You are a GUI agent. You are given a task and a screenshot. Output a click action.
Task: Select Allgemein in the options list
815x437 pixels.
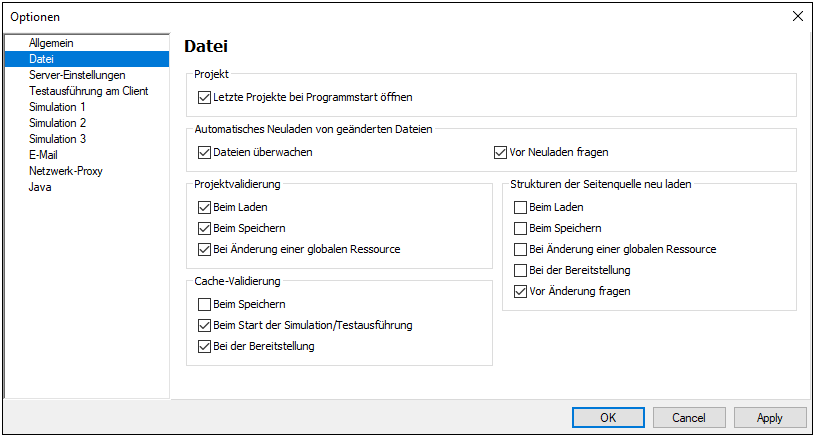tap(51, 43)
